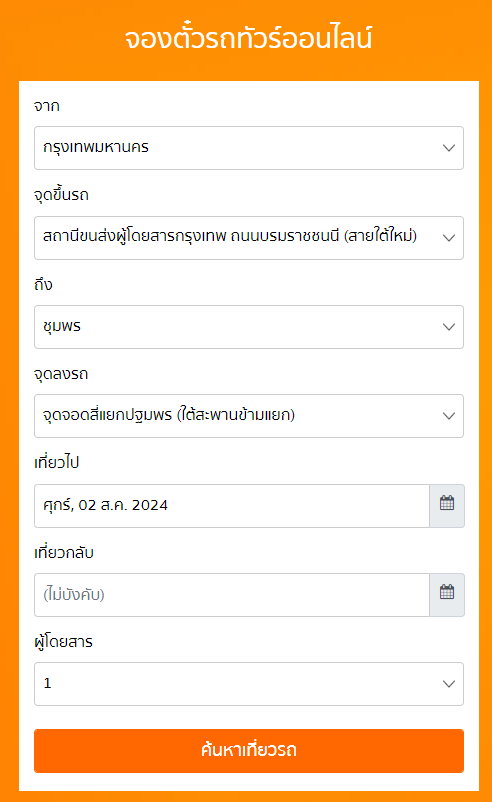The width and height of the screenshot is (492, 802).
Task: Click the return date field (ไม่บังคับ)
Action: click(232, 595)
